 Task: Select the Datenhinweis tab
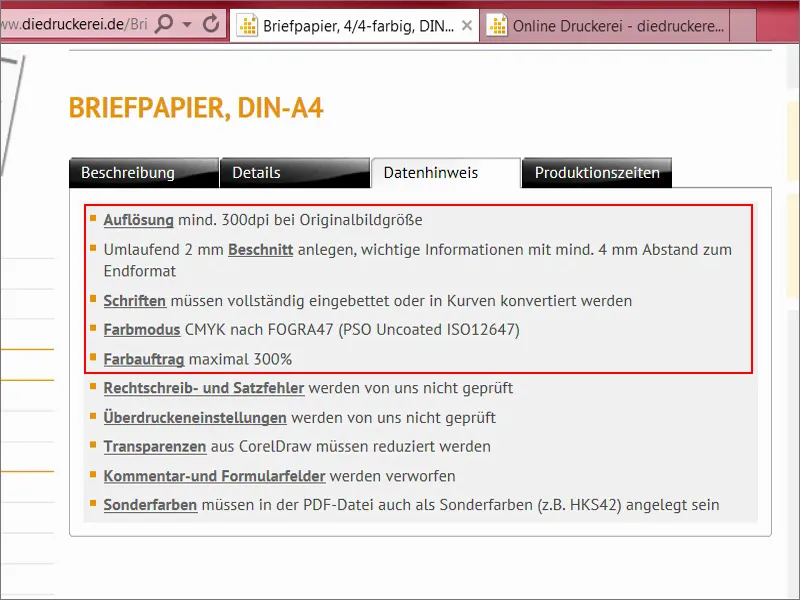(445, 173)
